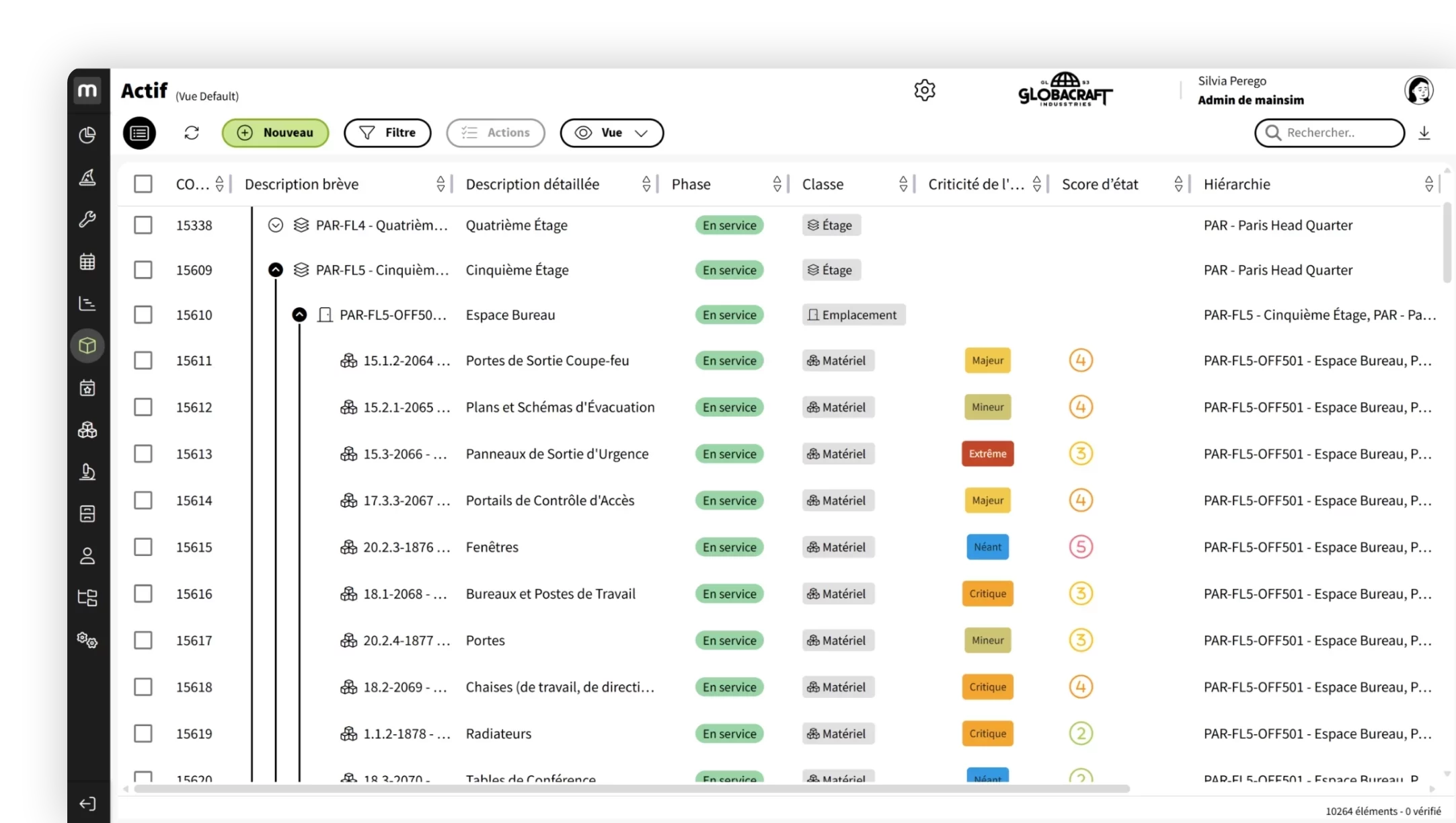Click the blue Néant badge for Fenêtres
The width and height of the screenshot is (1456, 823).
987,547
